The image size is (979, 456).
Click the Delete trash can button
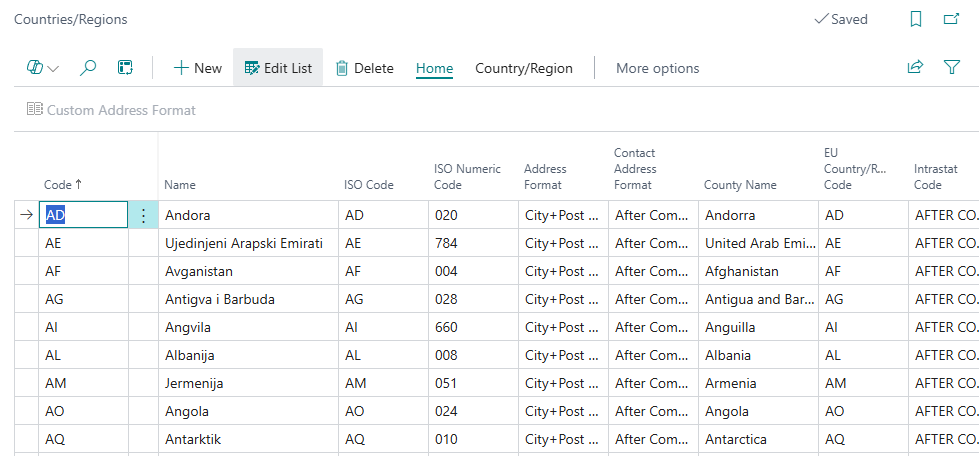tap(364, 68)
